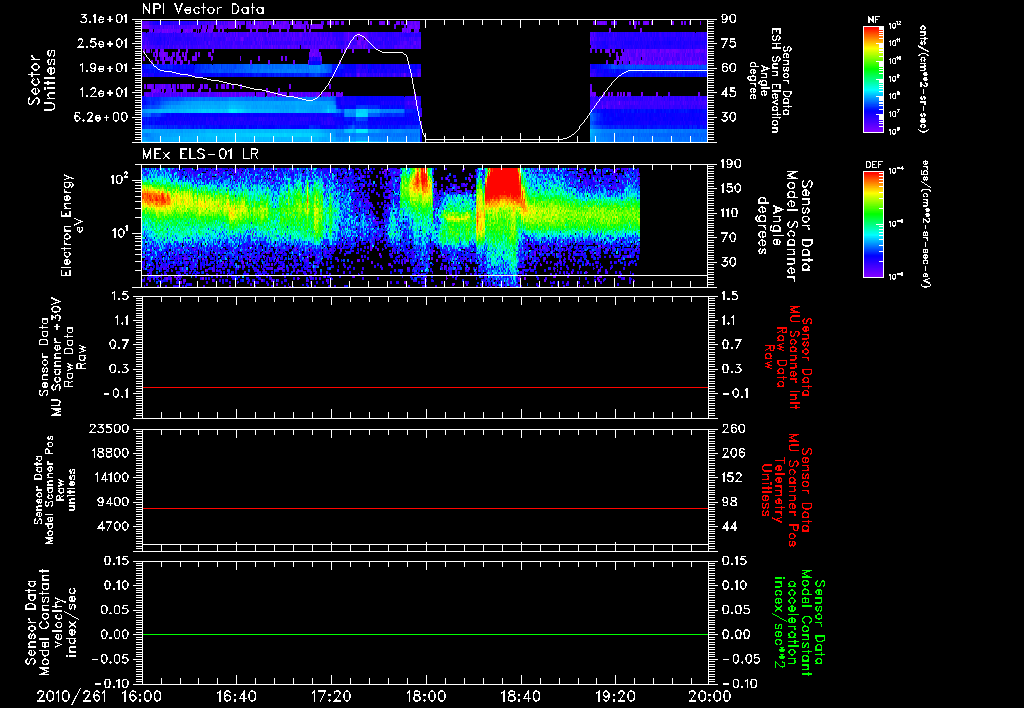Click the 70 scanner angle tick label
Image resolution: width=1024 pixels, height=708 pixels.
[x=728, y=238]
